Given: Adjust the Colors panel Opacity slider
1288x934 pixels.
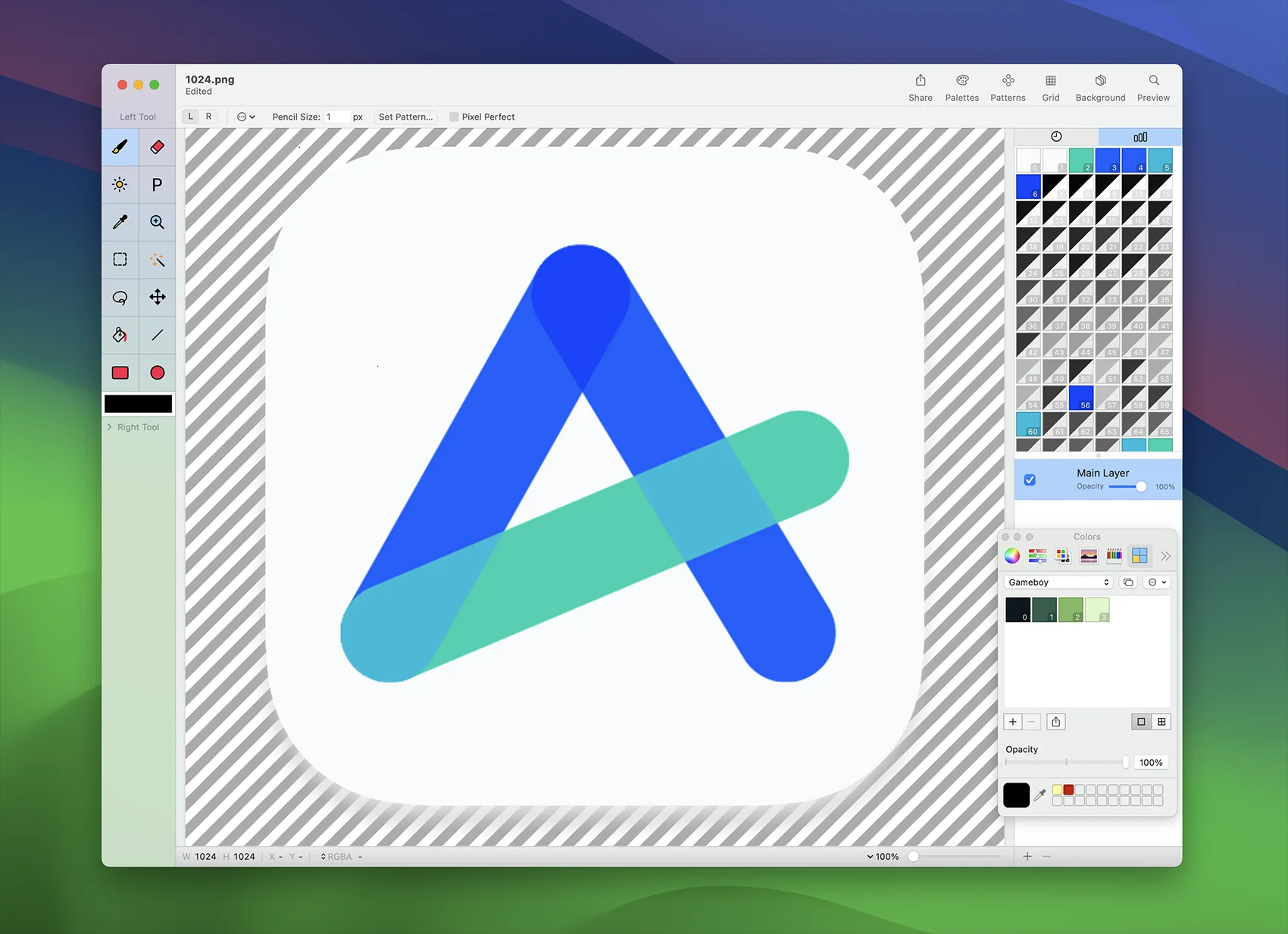Looking at the screenshot, I should coord(1067,763).
